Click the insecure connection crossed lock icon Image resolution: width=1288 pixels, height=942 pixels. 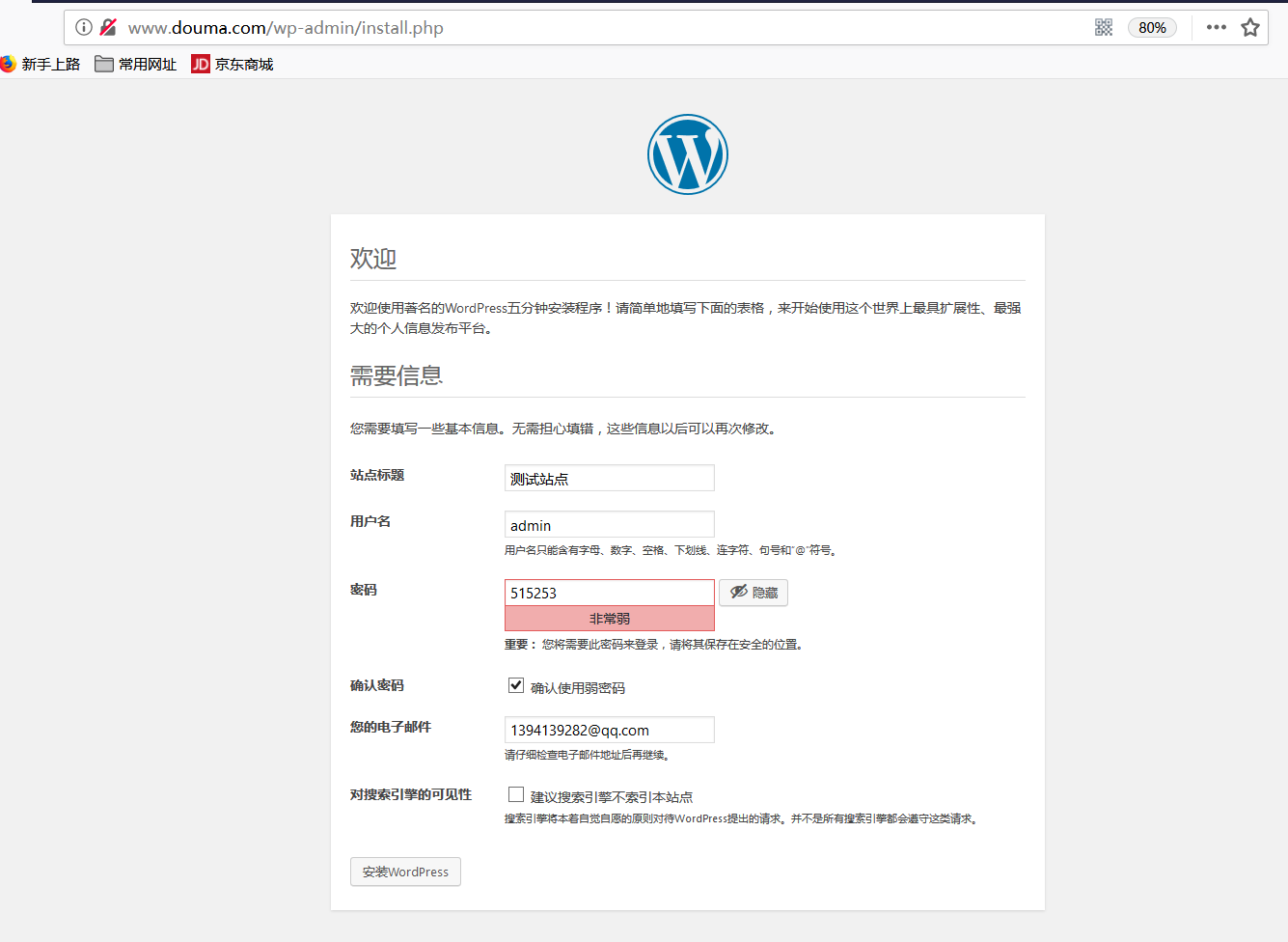tap(108, 27)
